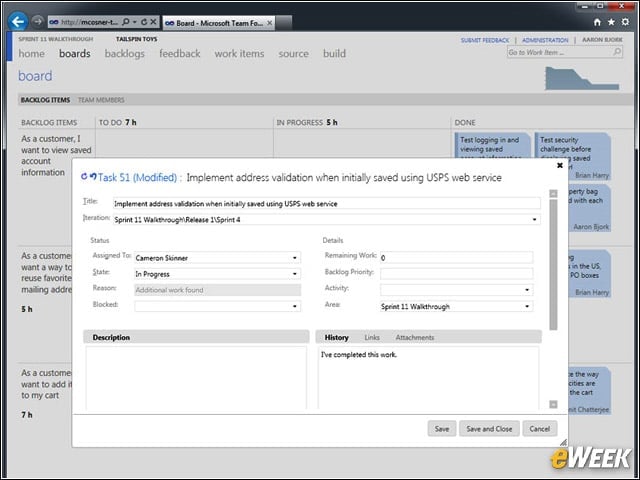Open the Submit Feedback link

485,40
